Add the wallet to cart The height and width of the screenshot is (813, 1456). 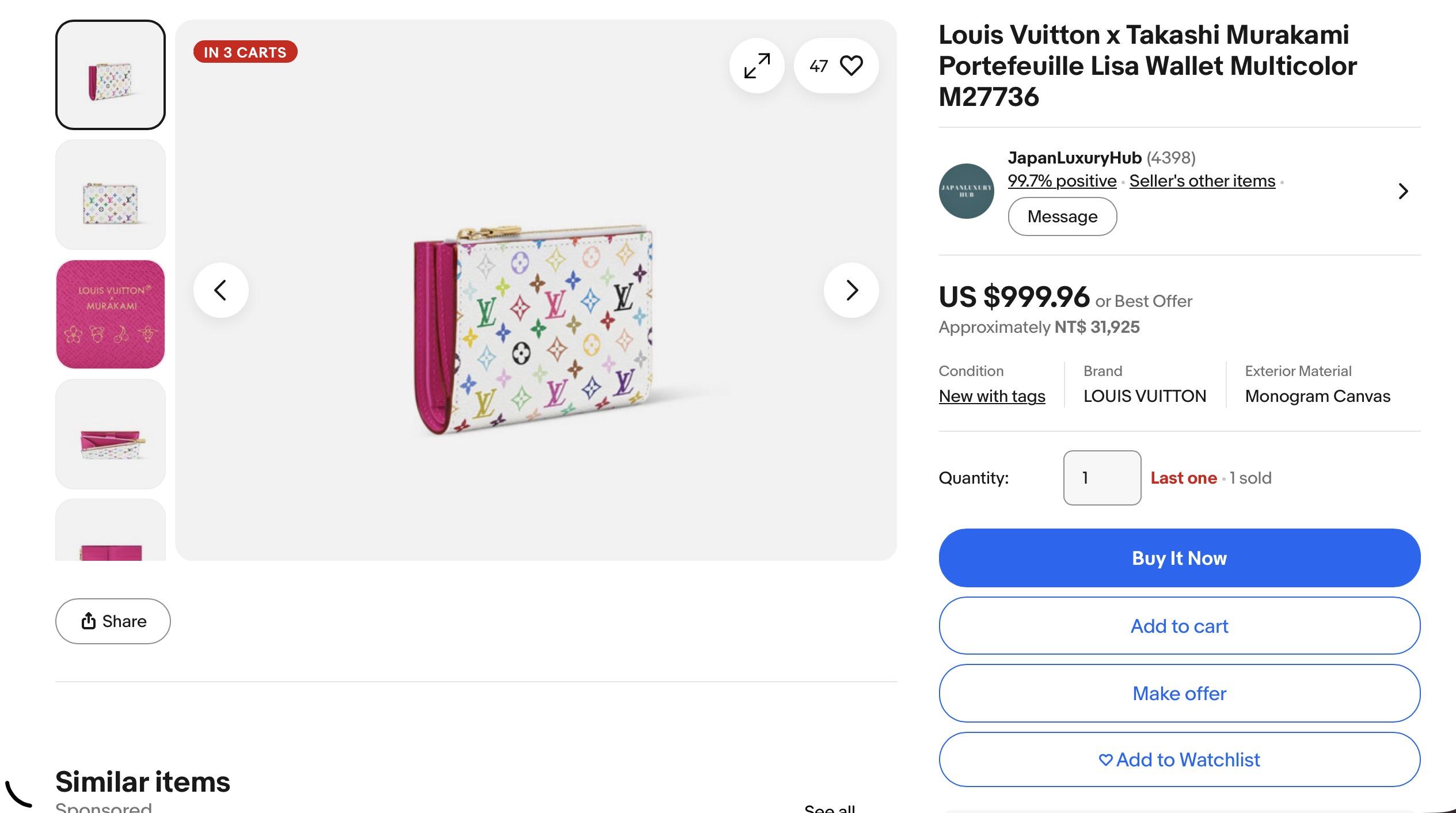(x=1180, y=626)
